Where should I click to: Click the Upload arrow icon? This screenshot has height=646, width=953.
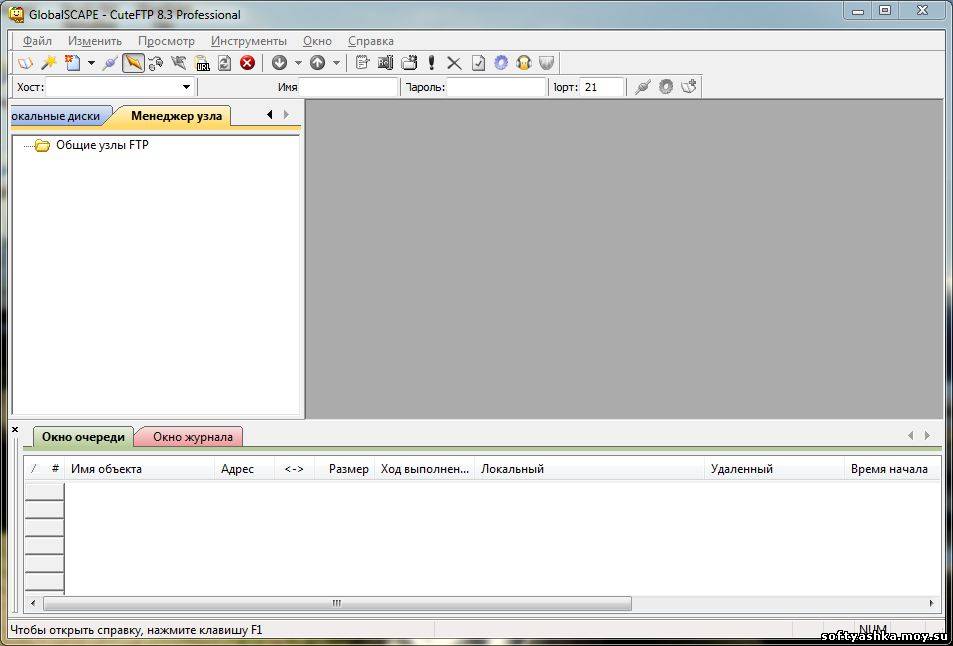[317, 63]
